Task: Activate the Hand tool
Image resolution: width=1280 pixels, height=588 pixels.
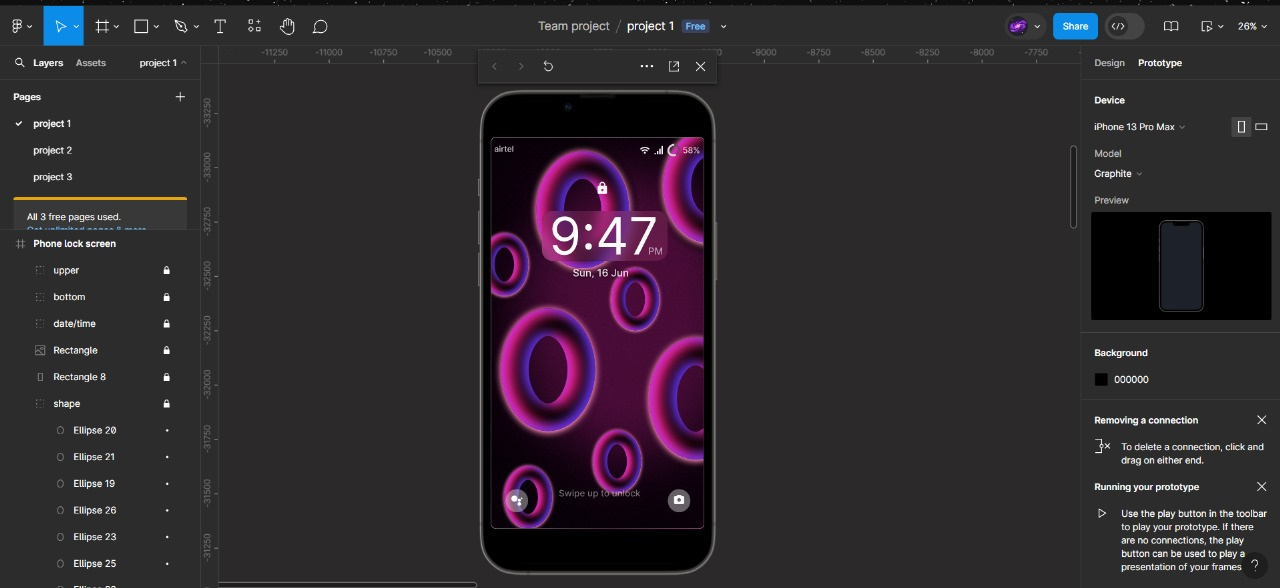Action: [x=287, y=26]
